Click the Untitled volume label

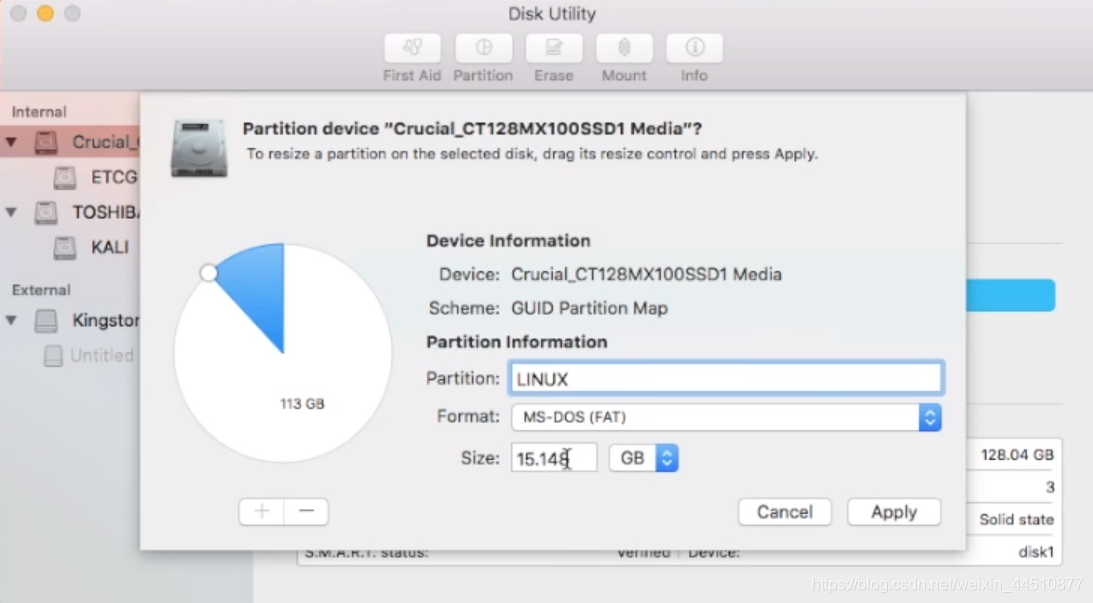pyautogui.click(x=102, y=356)
